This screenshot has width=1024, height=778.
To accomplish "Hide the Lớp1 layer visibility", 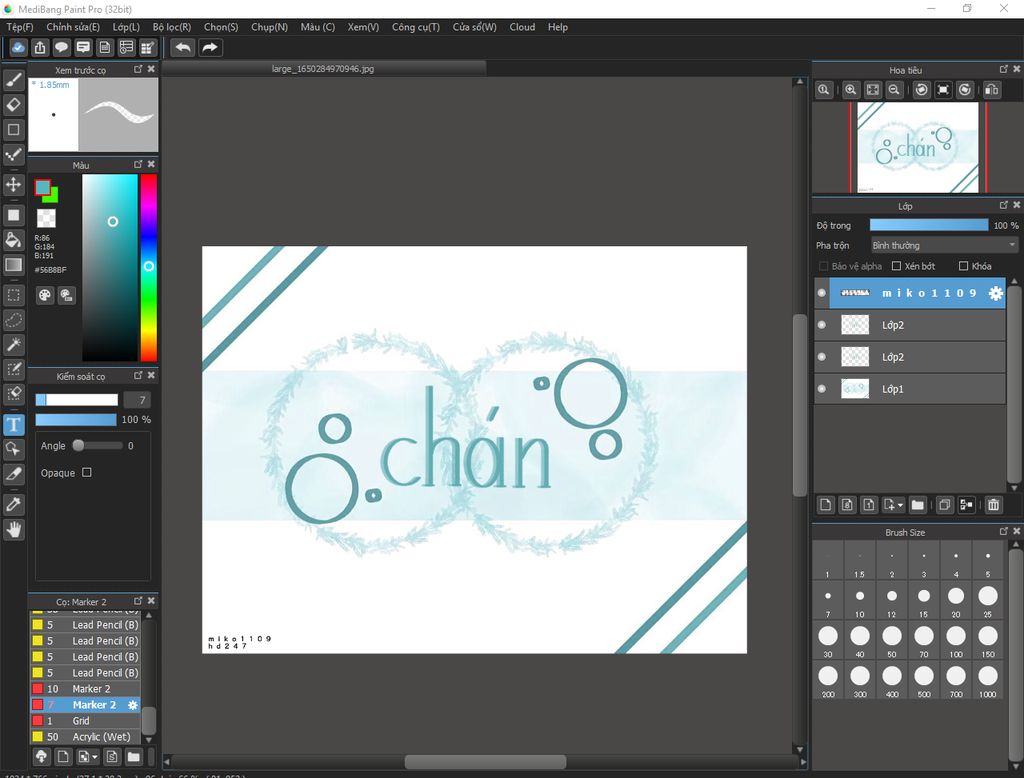I will pyautogui.click(x=822, y=389).
